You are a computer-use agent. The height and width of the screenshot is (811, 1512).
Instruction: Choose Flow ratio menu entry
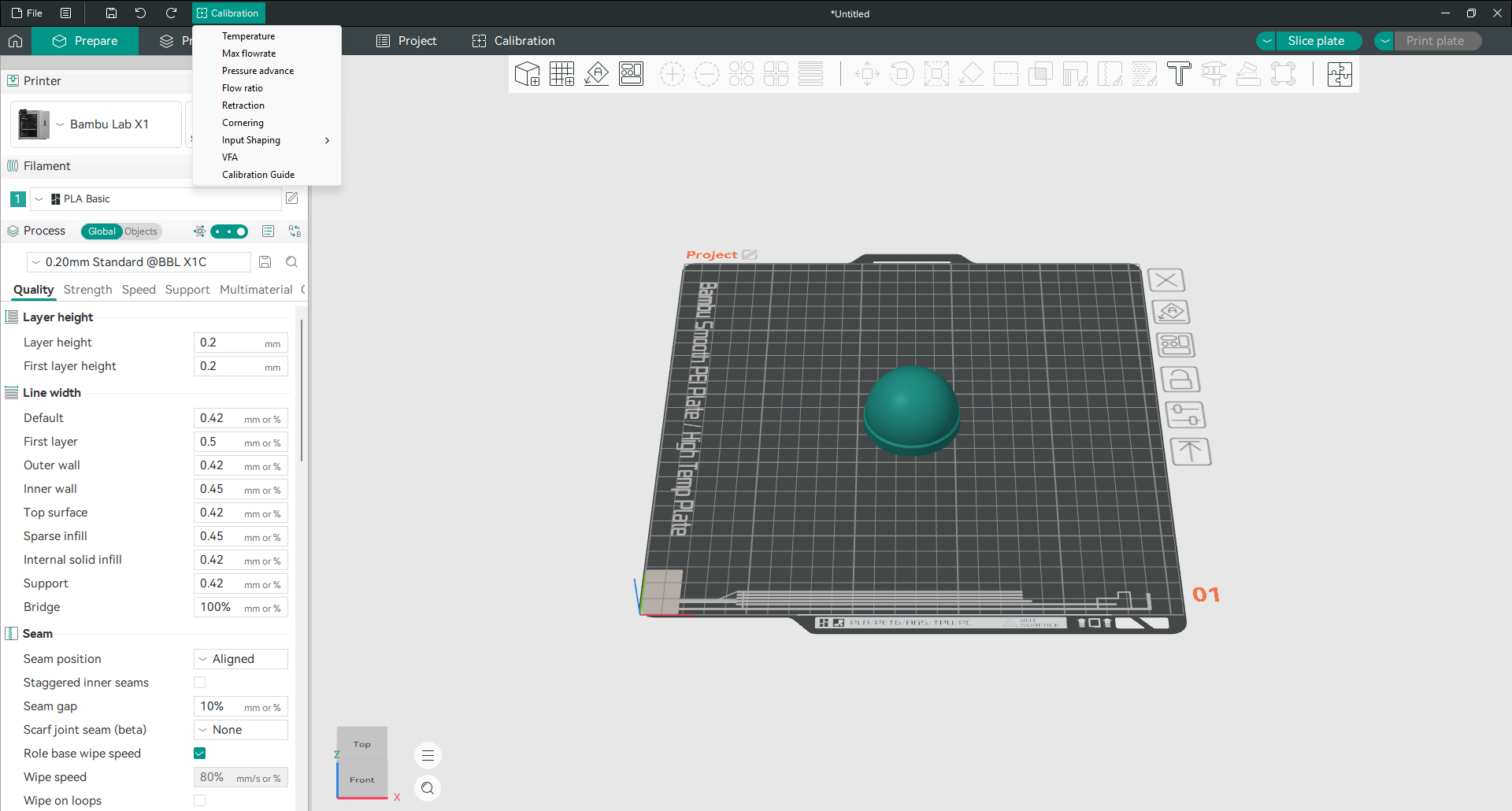coord(267,88)
